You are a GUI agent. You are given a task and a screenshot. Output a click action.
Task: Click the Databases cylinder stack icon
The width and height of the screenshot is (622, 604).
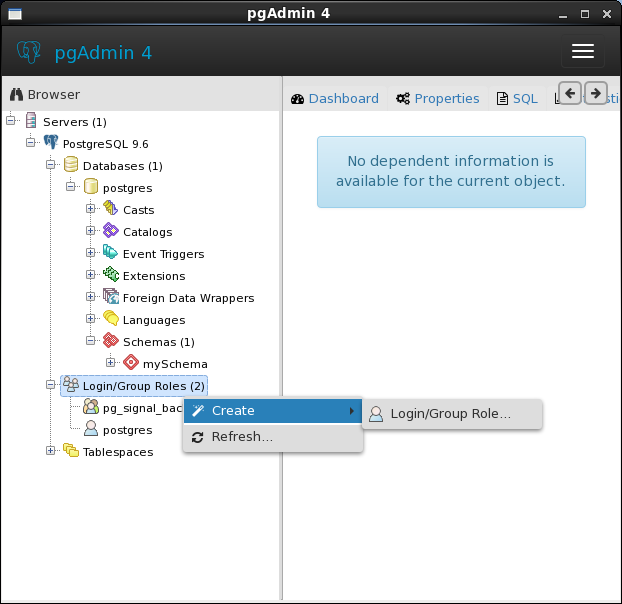coord(71,164)
